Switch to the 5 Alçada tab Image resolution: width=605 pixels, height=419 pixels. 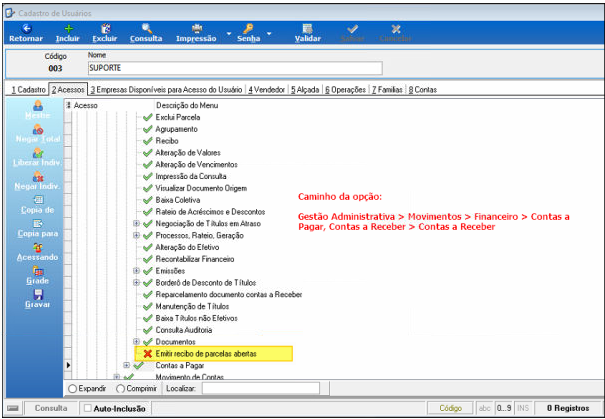click(305, 90)
